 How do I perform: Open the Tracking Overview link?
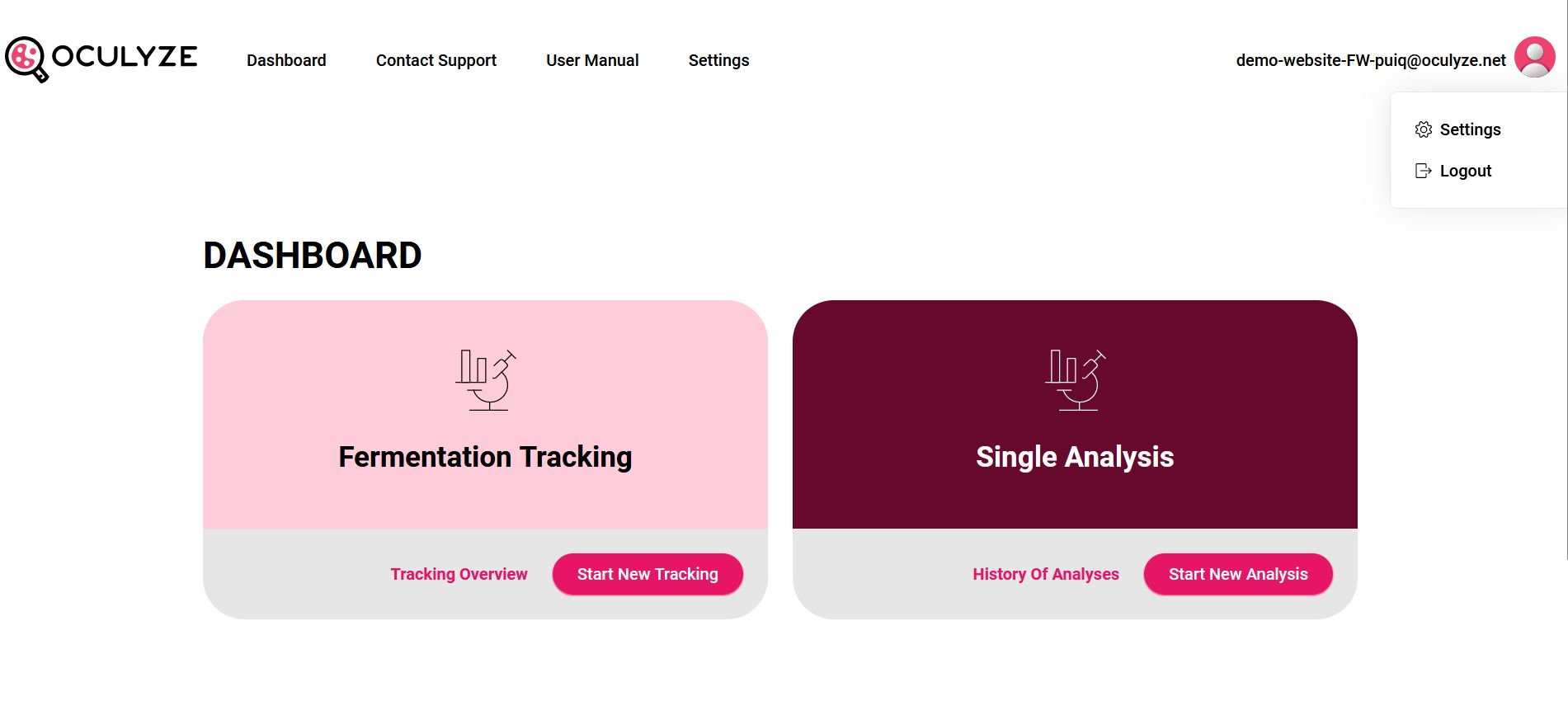pos(459,574)
